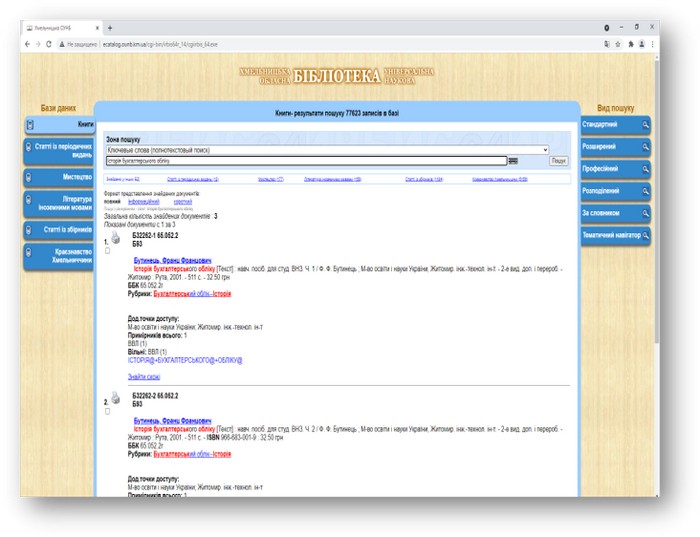Open Краєзнавство Хмельниччини database
Image resolution: width=700 pixels, height=537 pixels.
pos(62,256)
